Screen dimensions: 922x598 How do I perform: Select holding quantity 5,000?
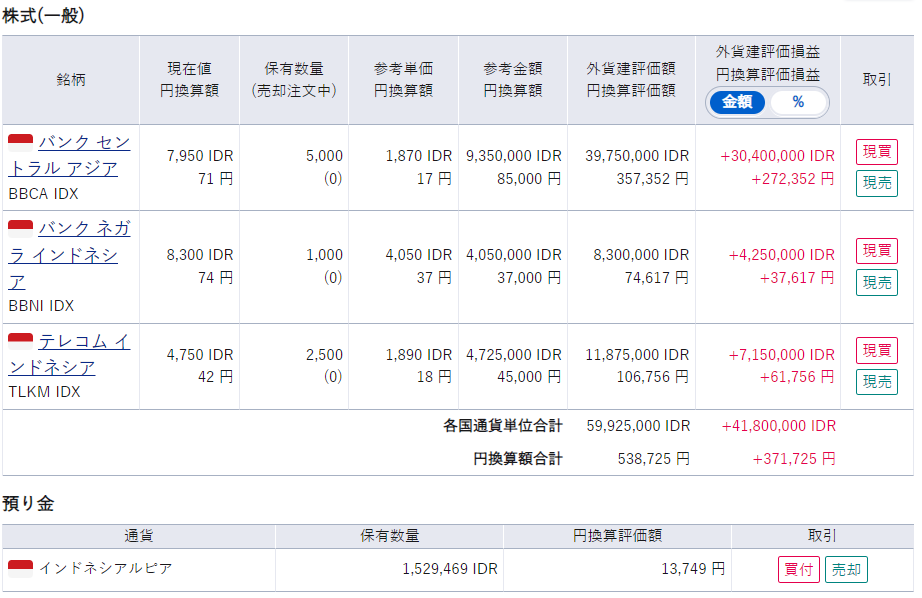point(324,156)
